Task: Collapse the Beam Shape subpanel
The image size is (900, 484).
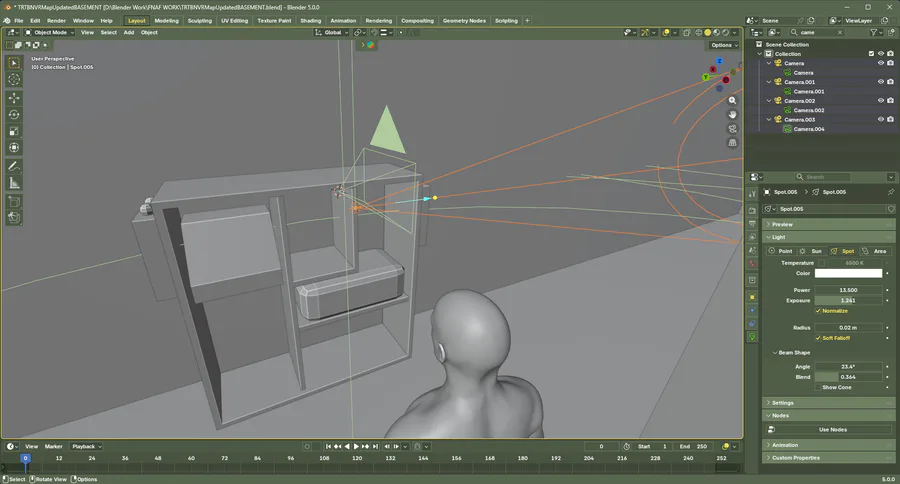Action: point(792,353)
